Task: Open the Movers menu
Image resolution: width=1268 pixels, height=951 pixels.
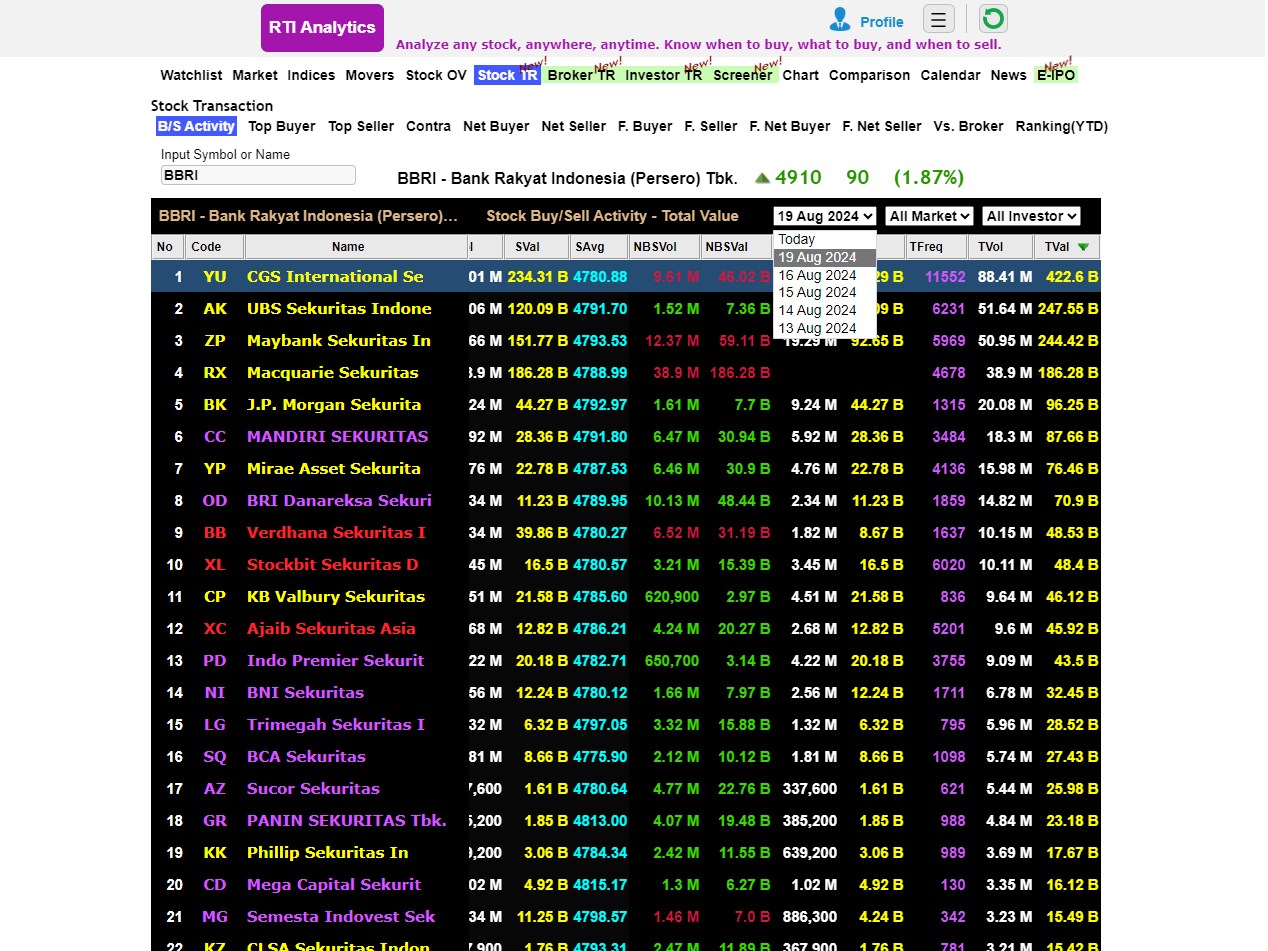Action: [x=370, y=75]
